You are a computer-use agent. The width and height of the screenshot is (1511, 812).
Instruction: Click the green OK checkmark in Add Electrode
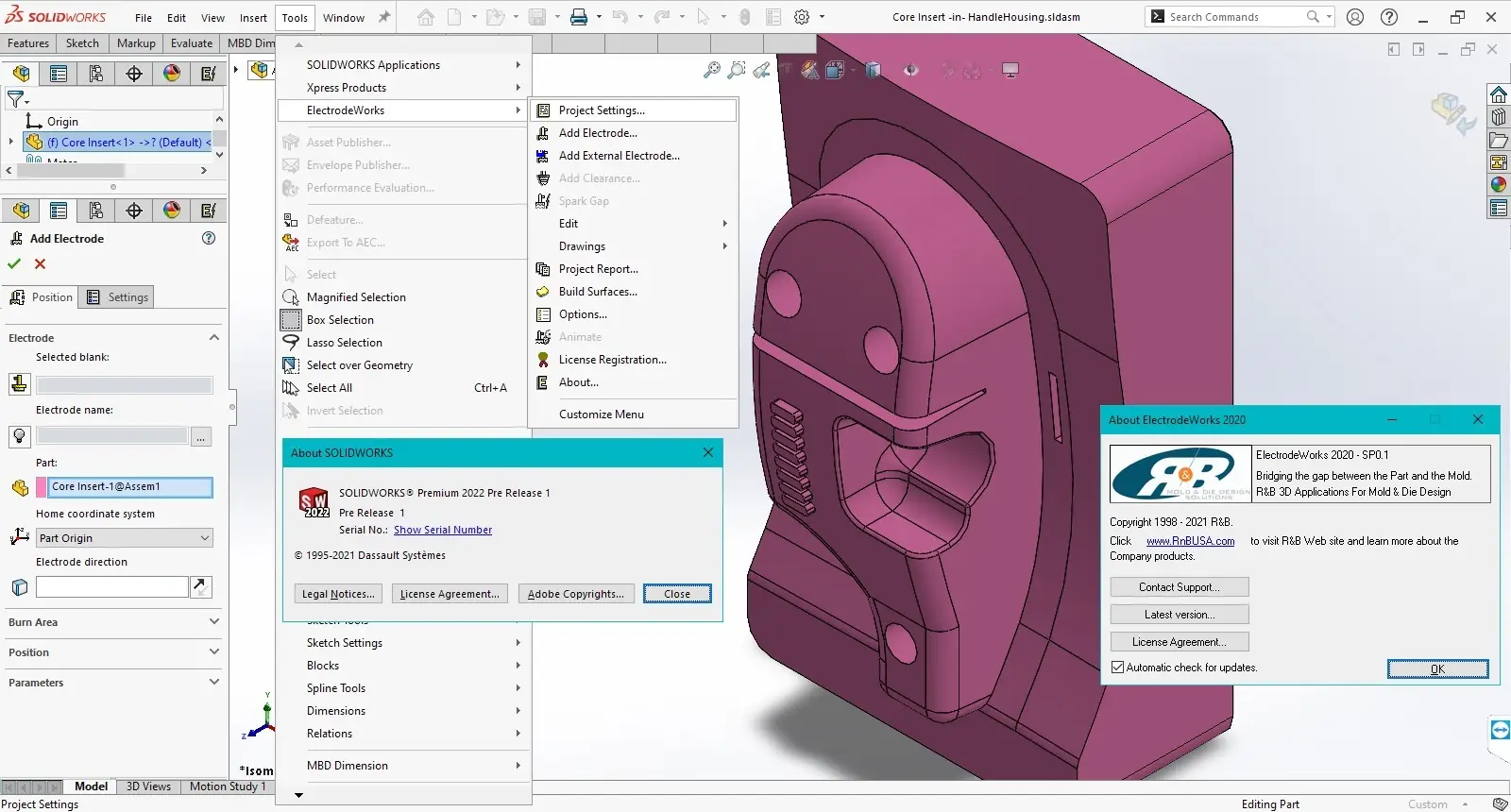point(14,264)
